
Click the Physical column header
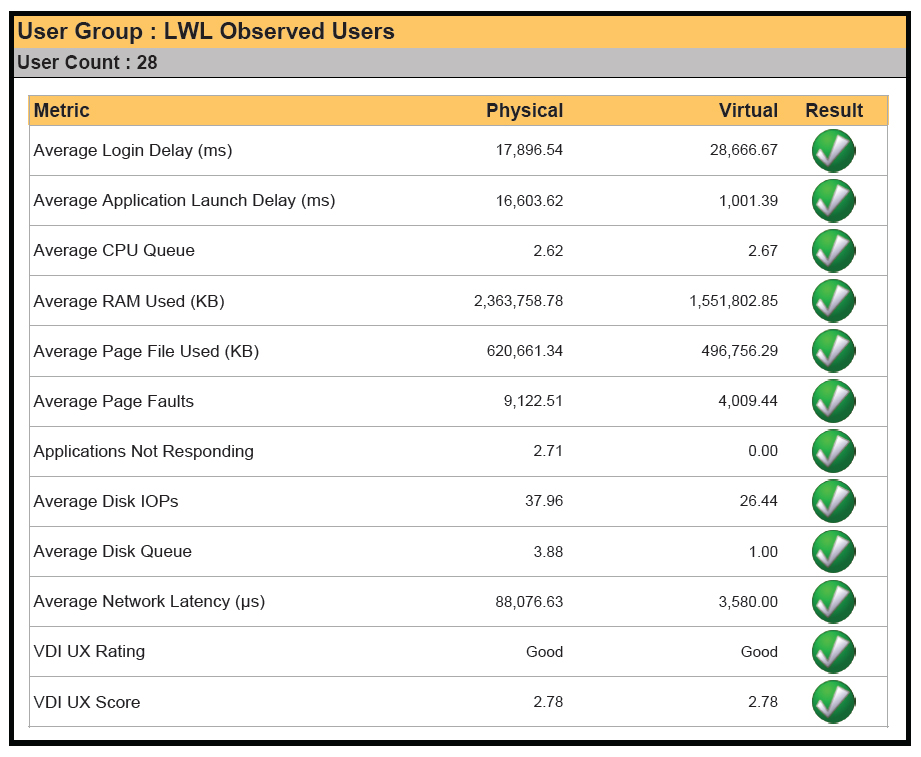(x=525, y=110)
